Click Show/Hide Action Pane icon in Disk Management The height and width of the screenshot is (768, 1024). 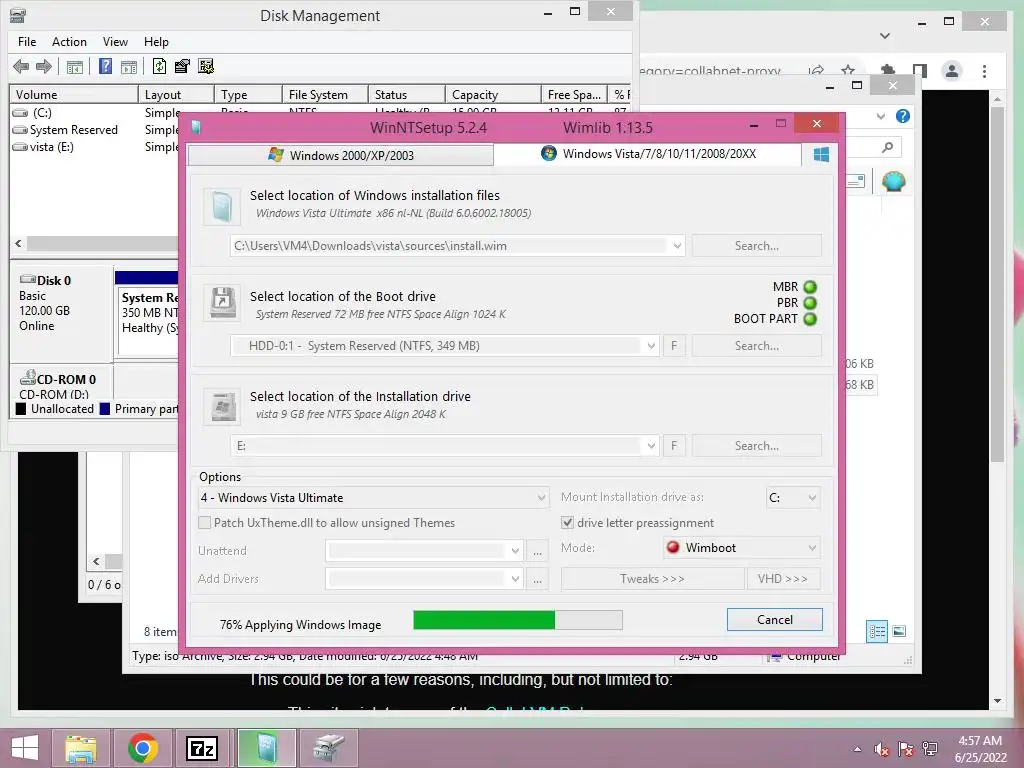(x=129, y=67)
